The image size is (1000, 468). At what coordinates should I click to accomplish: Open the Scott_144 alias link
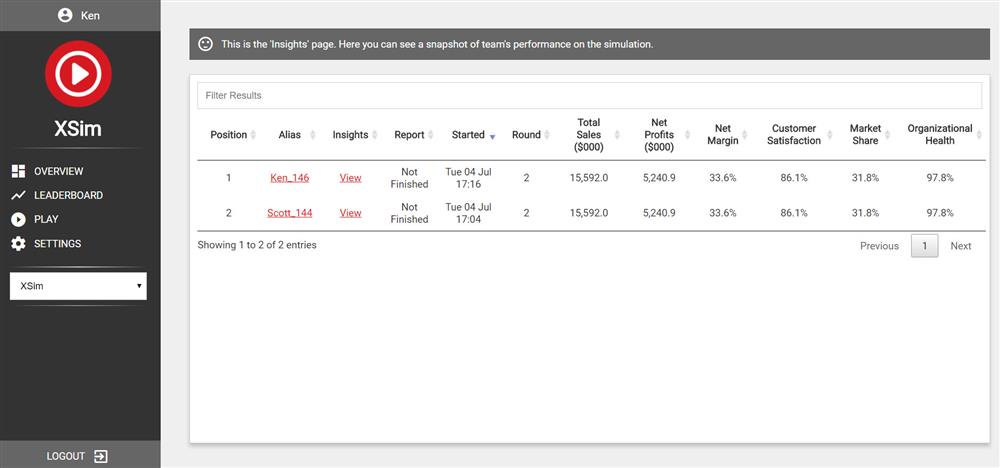[290, 213]
